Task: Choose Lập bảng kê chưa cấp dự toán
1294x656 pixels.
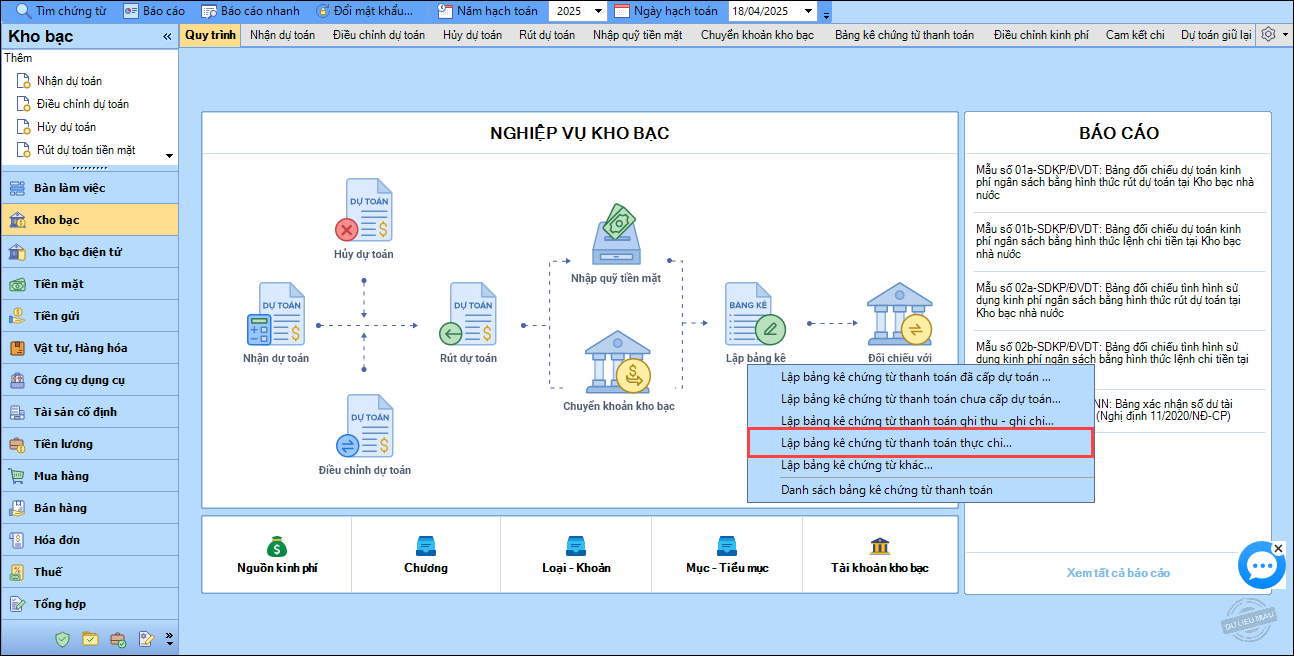Action: click(x=921, y=399)
